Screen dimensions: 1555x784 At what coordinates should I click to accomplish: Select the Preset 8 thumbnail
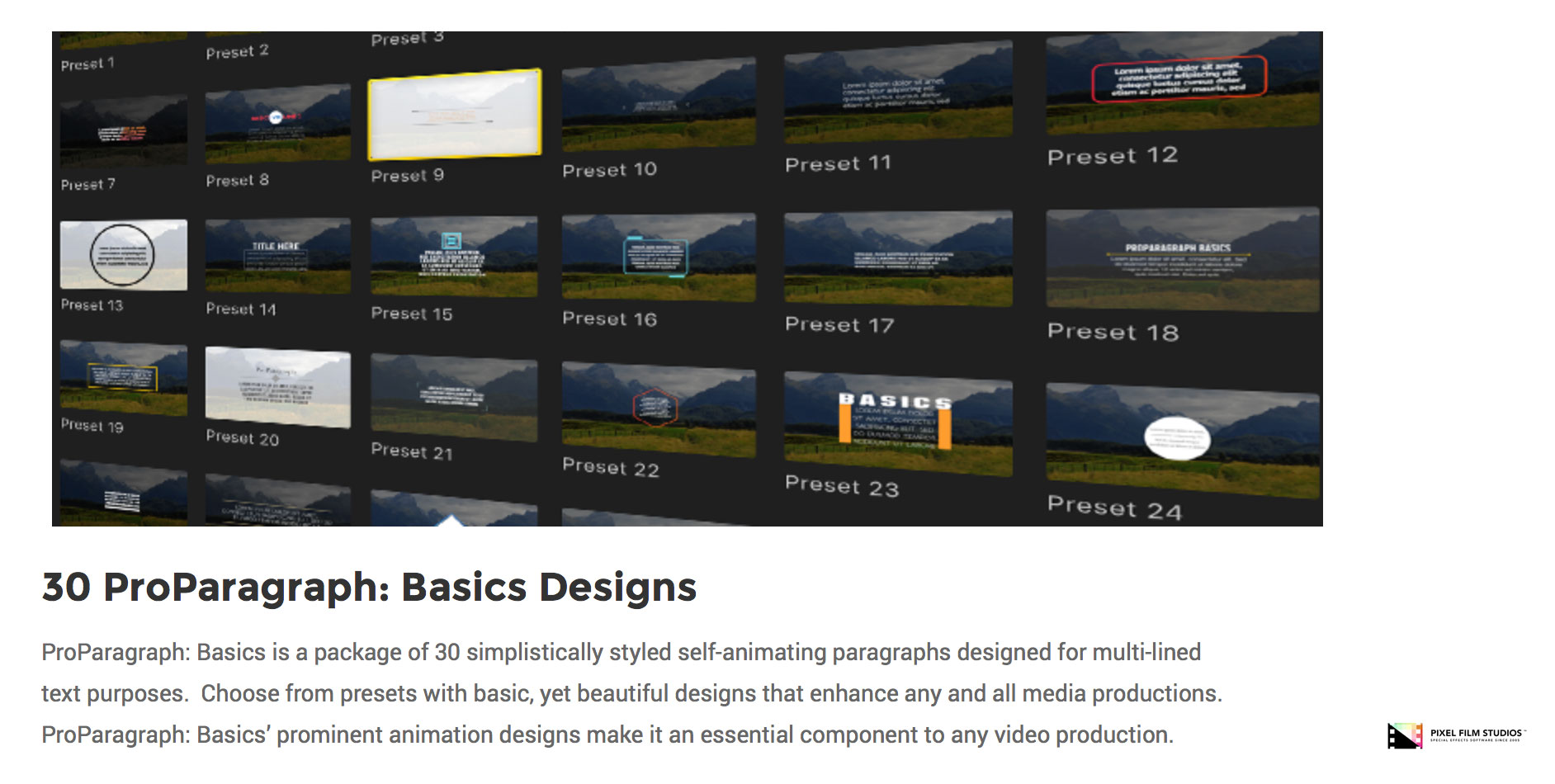[x=278, y=123]
